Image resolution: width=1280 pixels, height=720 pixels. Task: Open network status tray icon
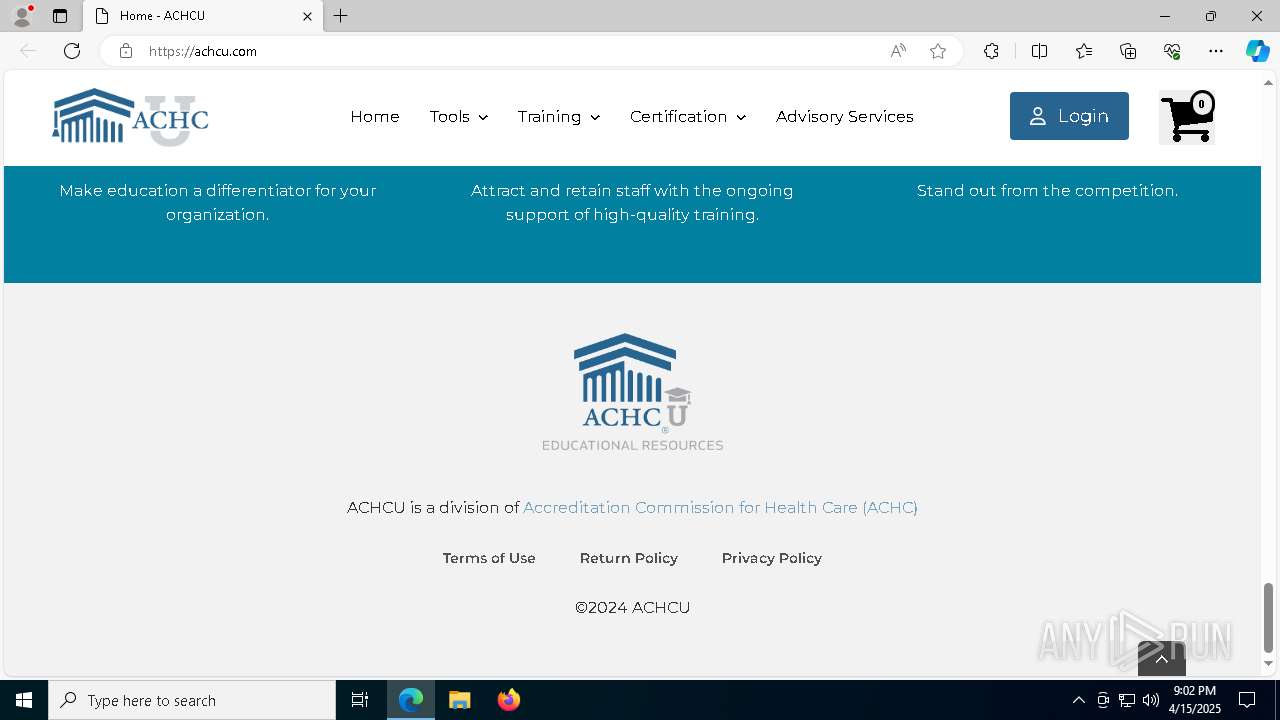pos(1127,700)
